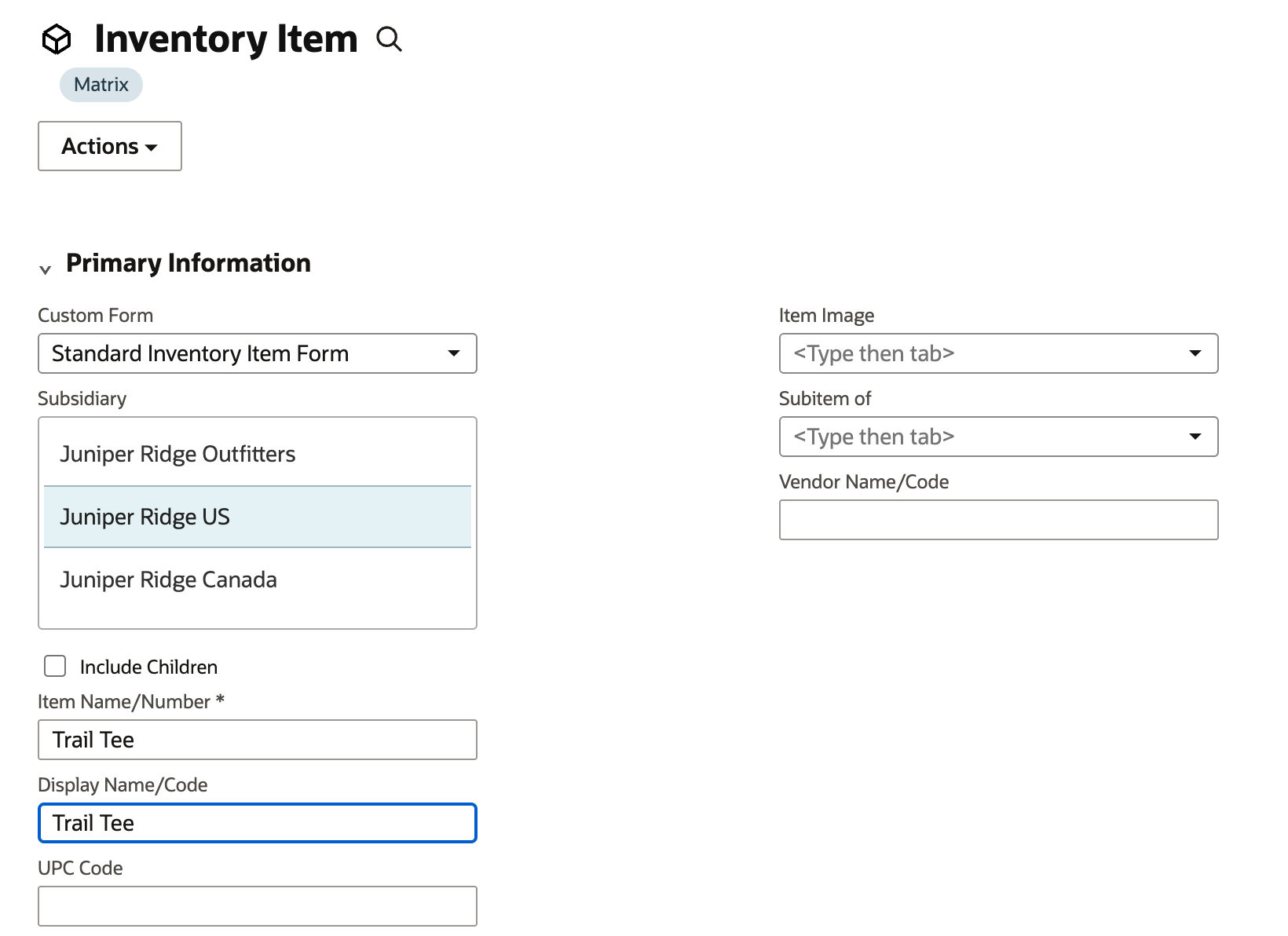Enable the Include Children checkbox
Viewport: 1288px width, 936px height.
(x=55, y=666)
